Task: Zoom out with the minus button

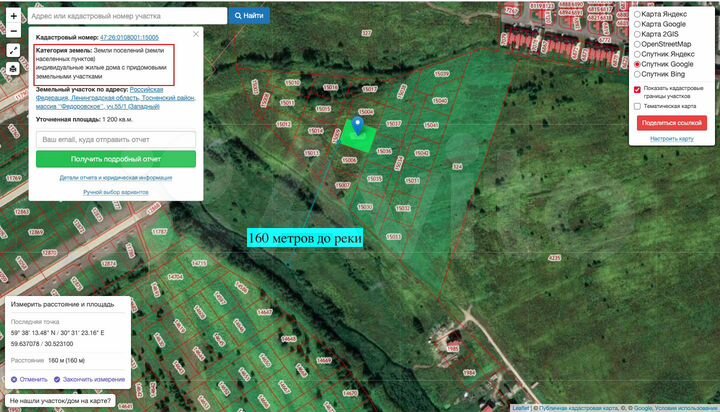Action: pyautogui.click(x=13, y=31)
